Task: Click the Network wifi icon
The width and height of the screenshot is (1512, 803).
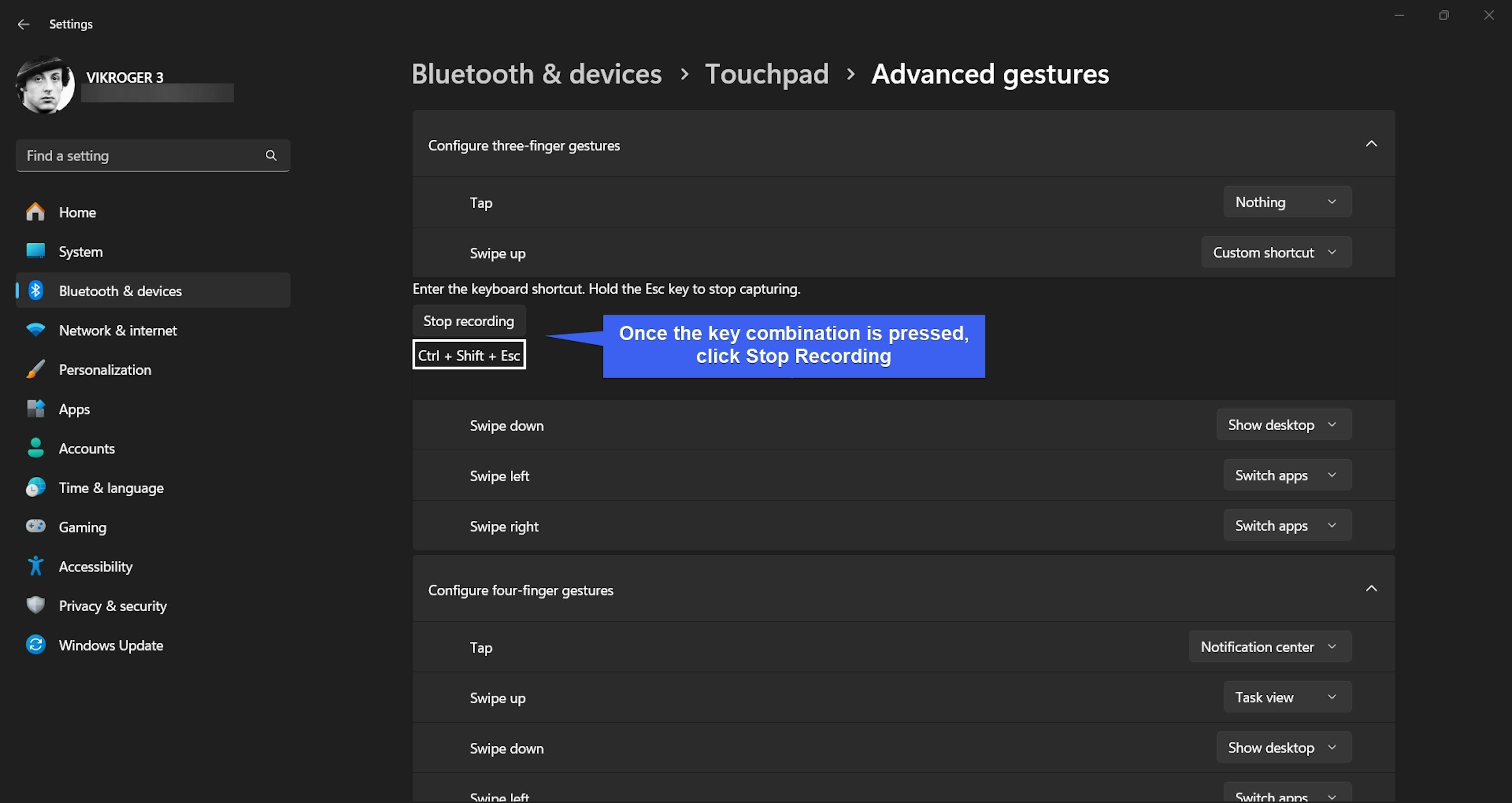Action: coord(35,330)
